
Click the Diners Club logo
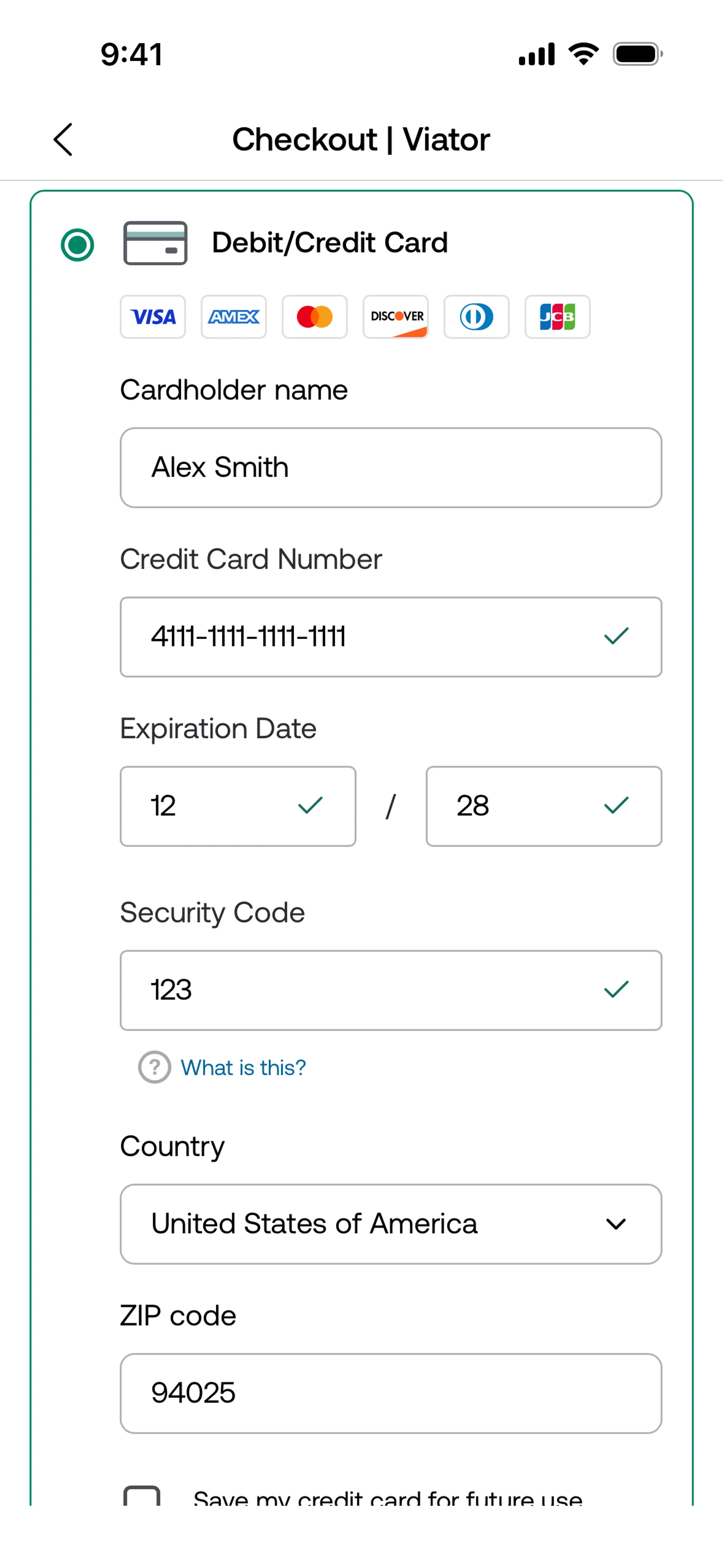[476, 316]
